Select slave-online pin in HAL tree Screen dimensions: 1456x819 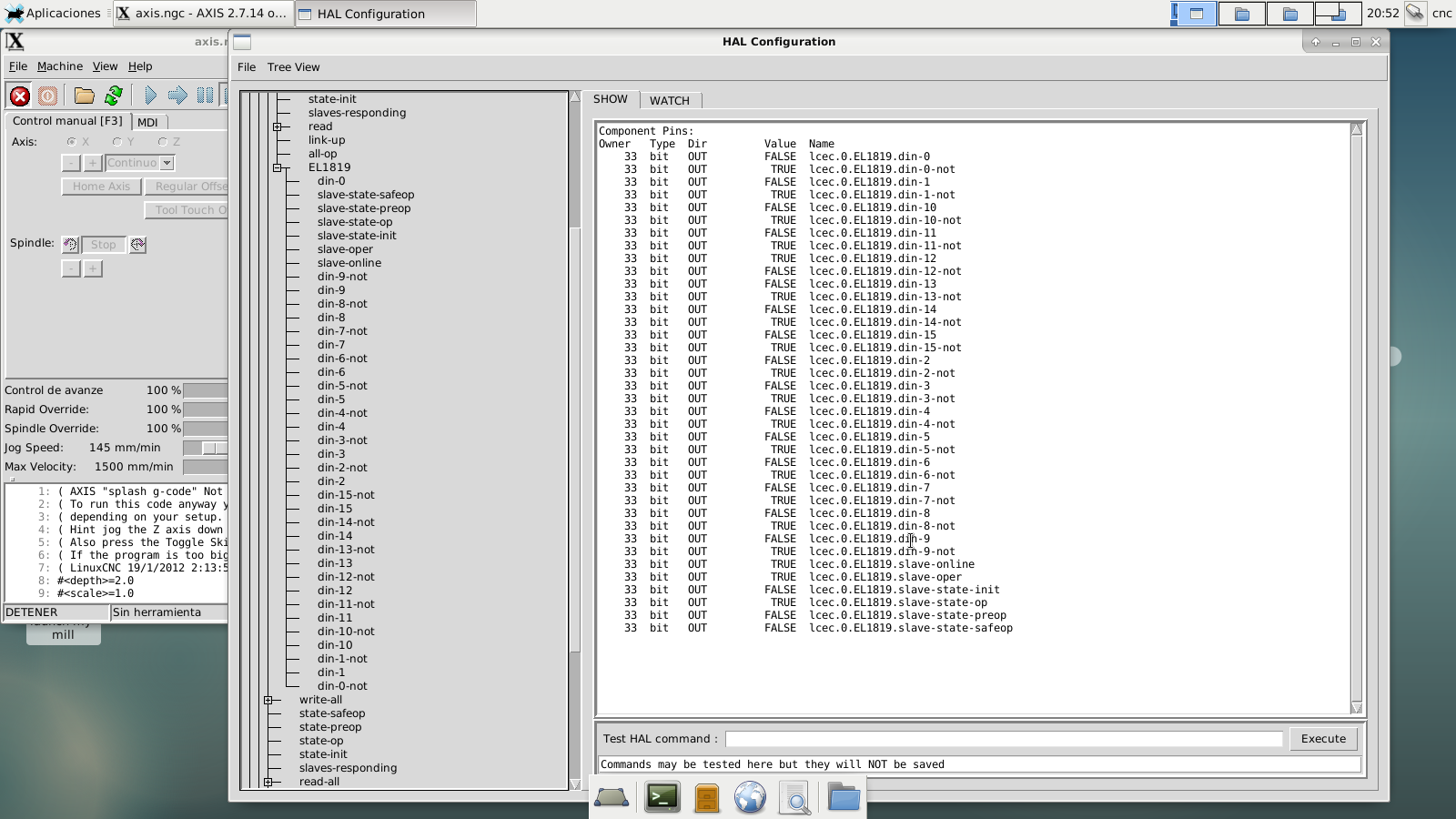tap(349, 263)
